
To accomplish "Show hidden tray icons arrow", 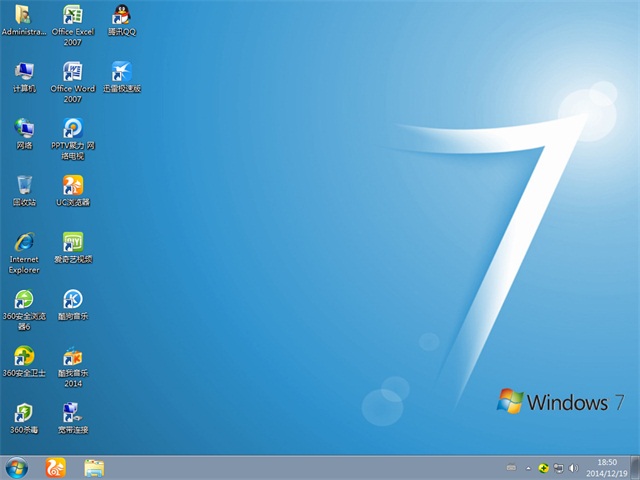I will point(528,468).
